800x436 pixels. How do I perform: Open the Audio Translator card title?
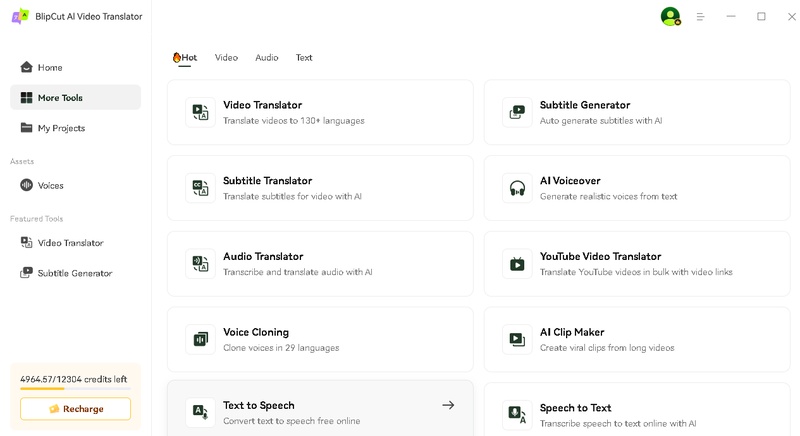point(263,257)
